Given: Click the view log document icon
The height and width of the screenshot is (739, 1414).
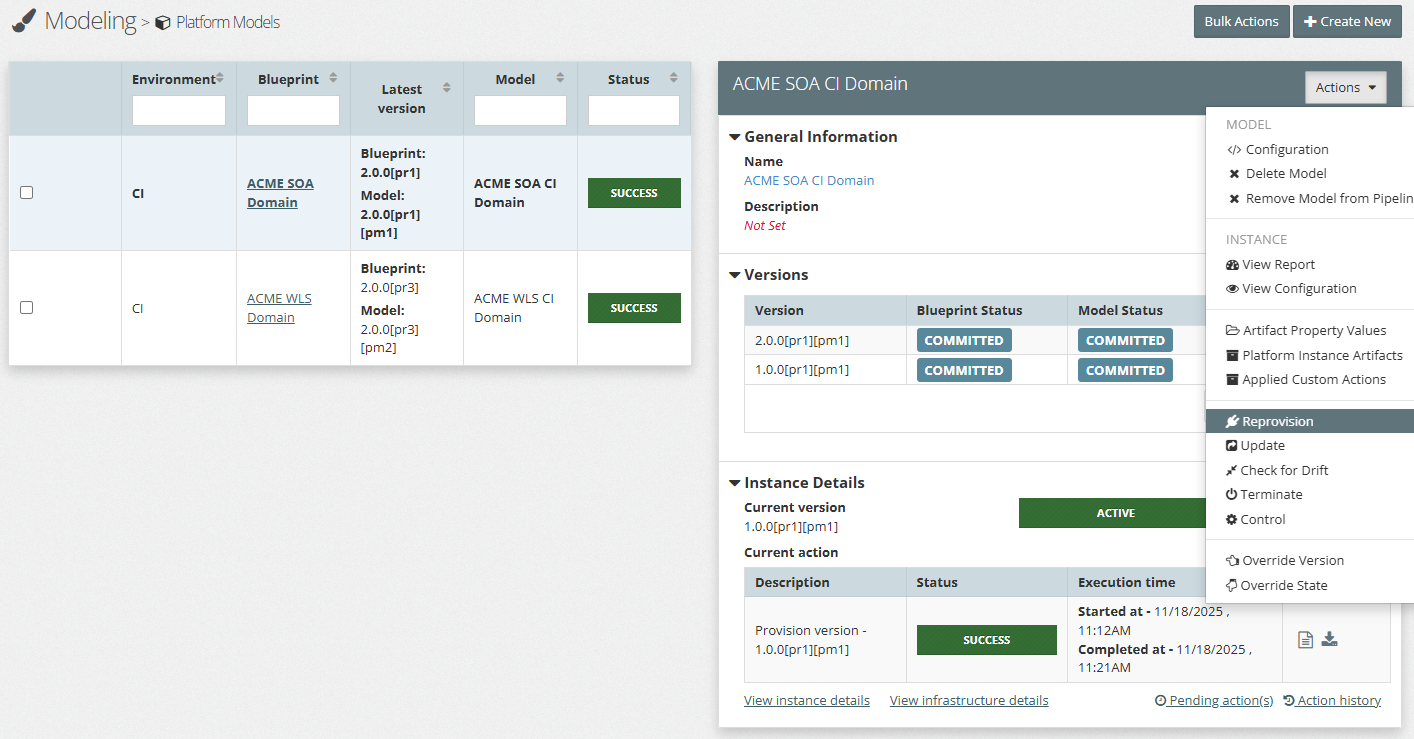Looking at the screenshot, I should click(1305, 640).
